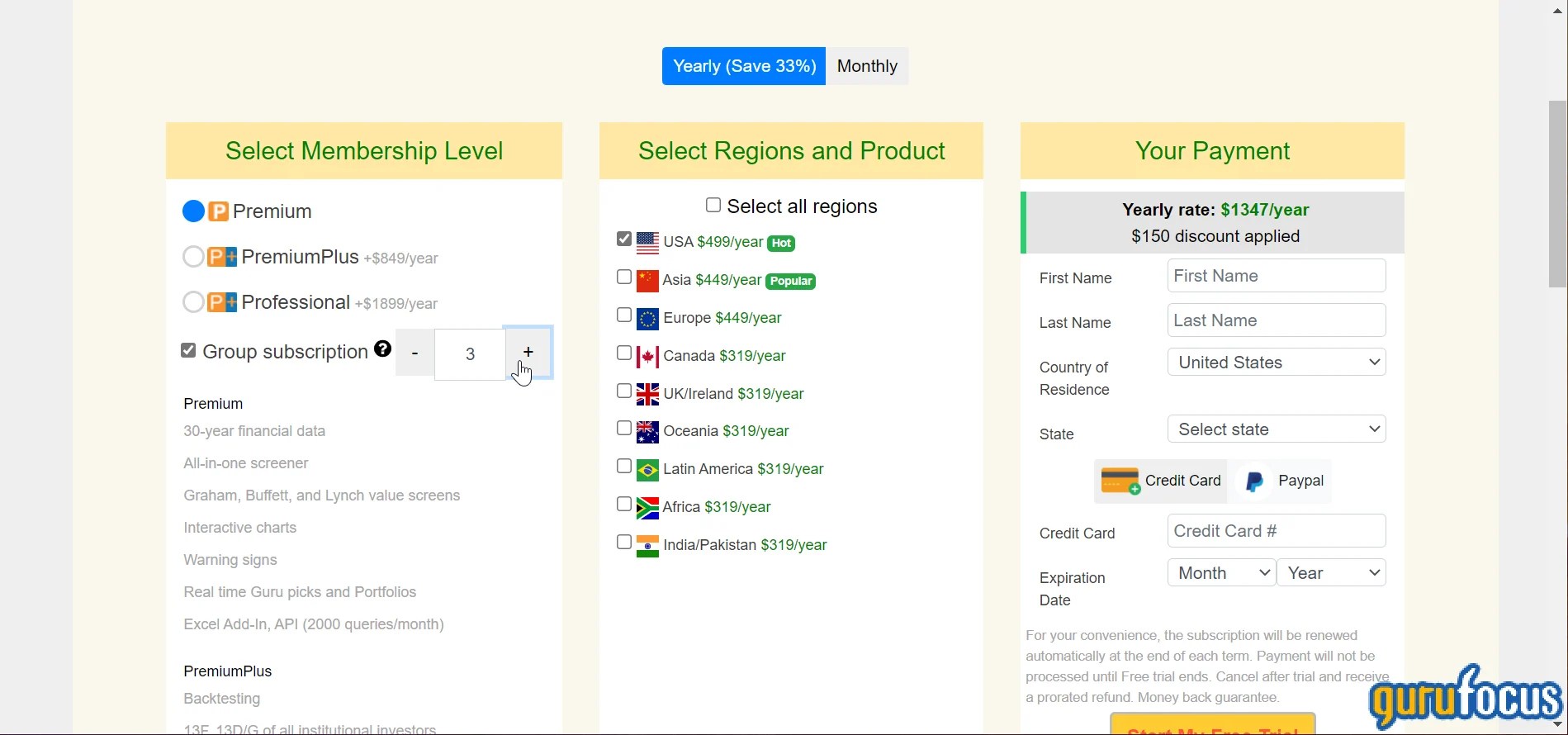Click the Popular badge next to Asia

click(x=791, y=281)
